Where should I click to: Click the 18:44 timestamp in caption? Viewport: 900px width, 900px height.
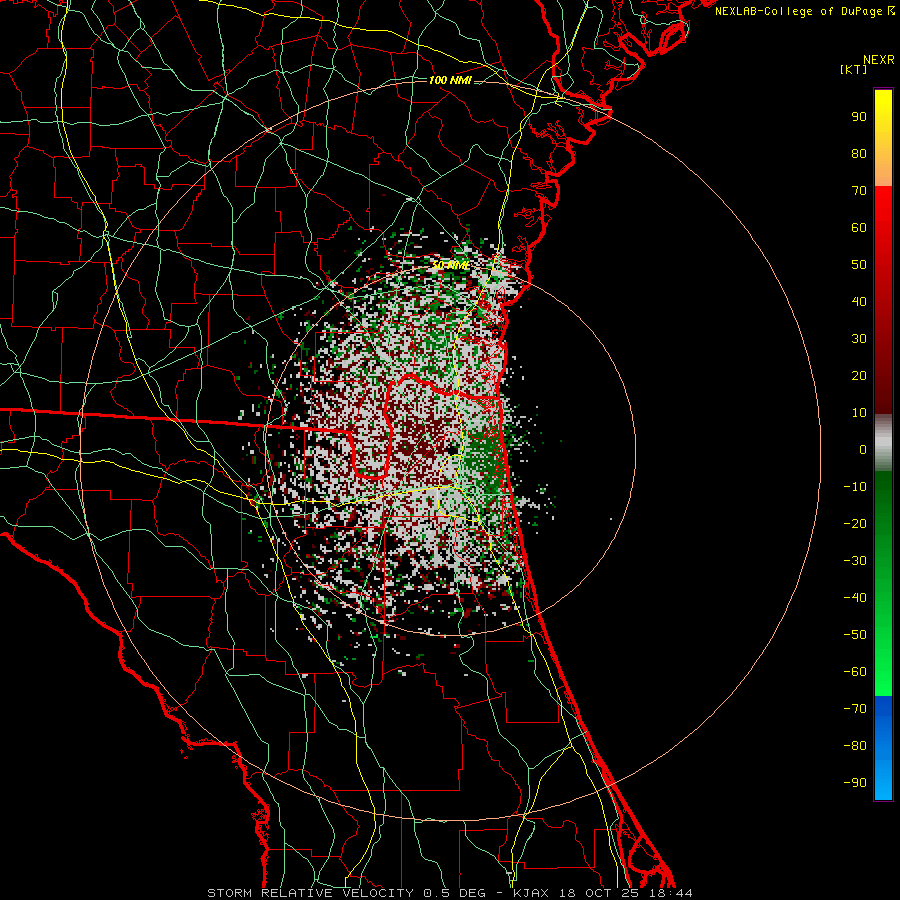671,893
